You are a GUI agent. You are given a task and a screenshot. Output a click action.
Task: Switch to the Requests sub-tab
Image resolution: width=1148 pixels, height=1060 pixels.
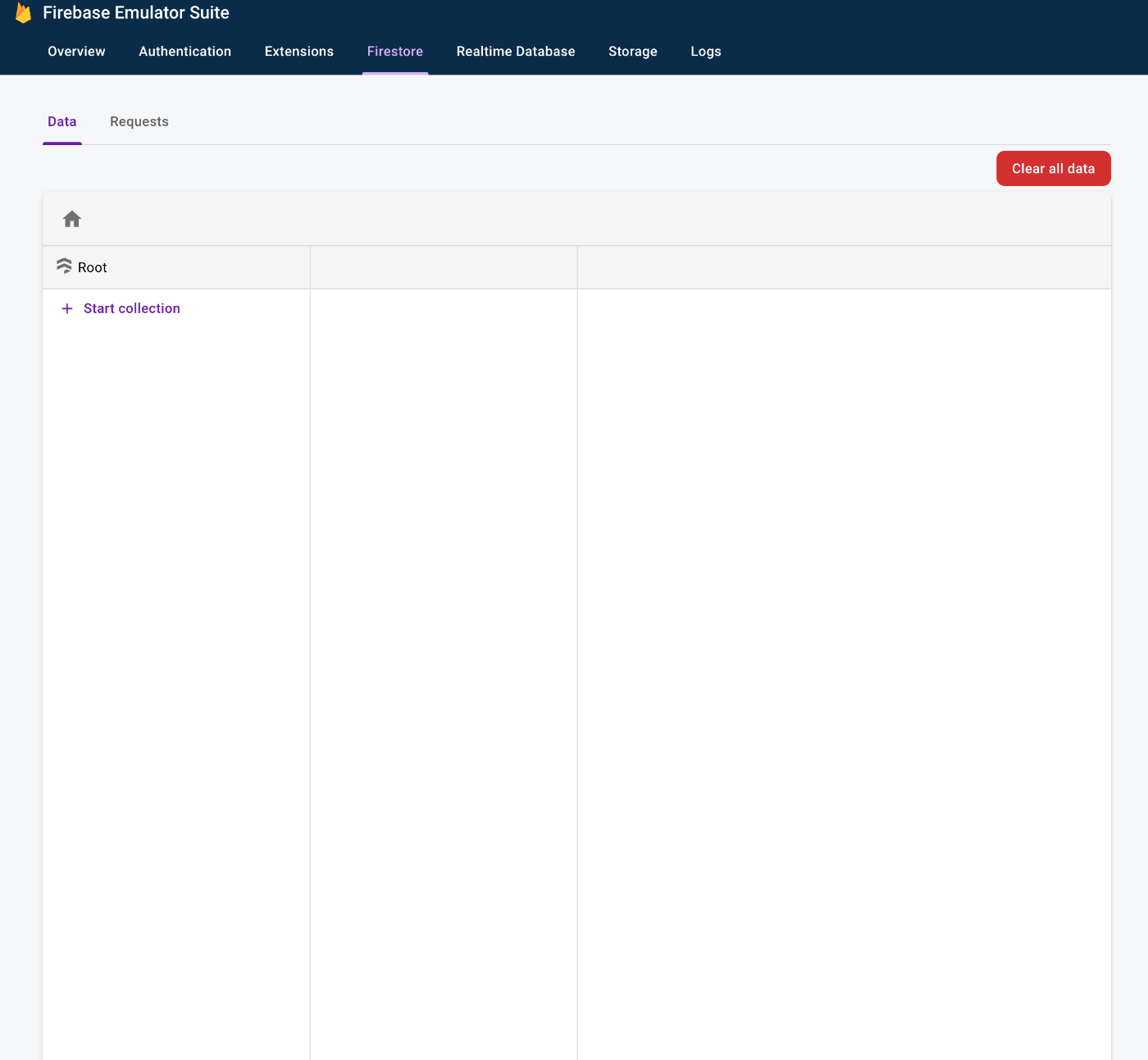(x=139, y=122)
